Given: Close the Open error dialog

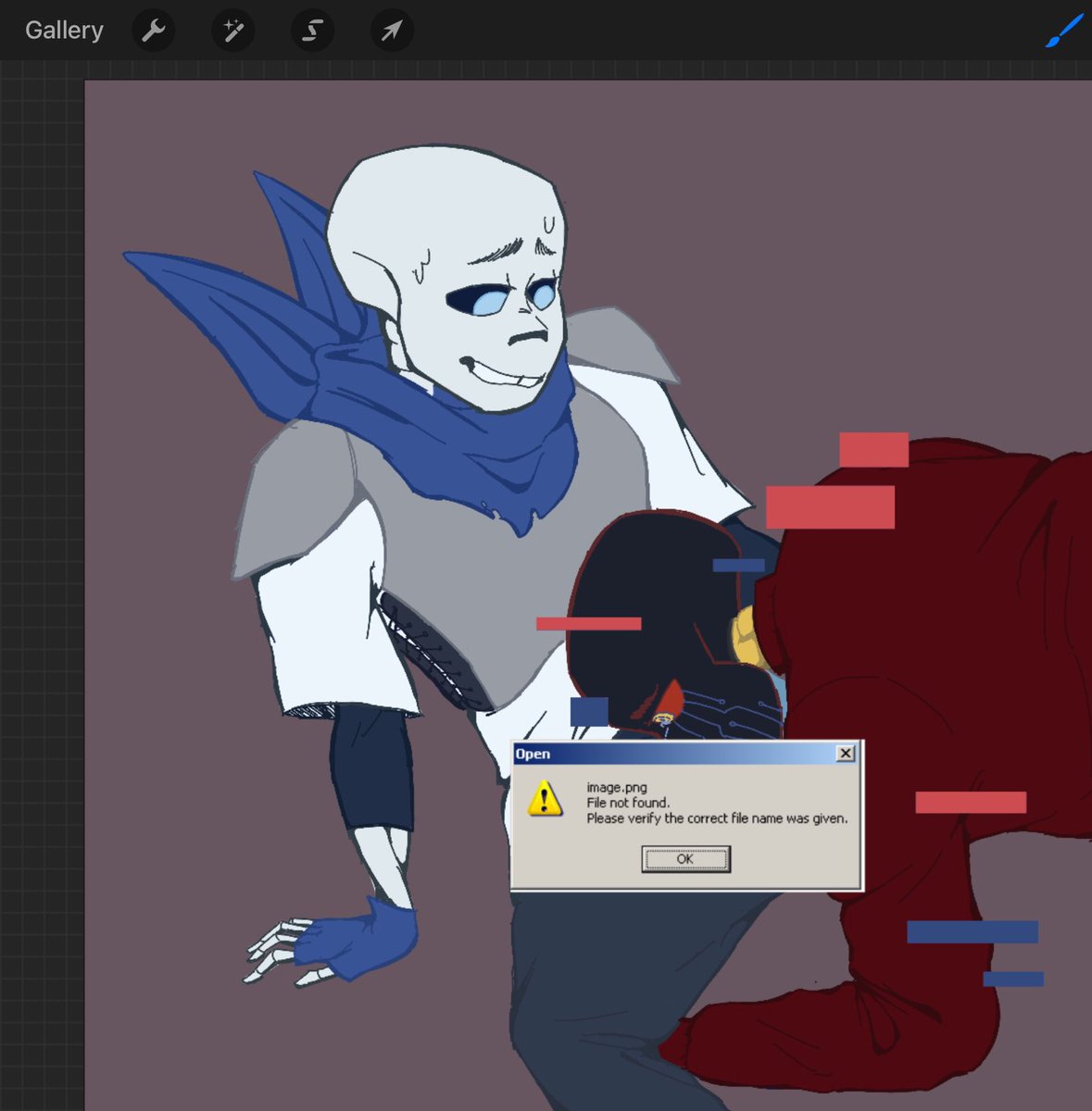Looking at the screenshot, I should tap(846, 754).
